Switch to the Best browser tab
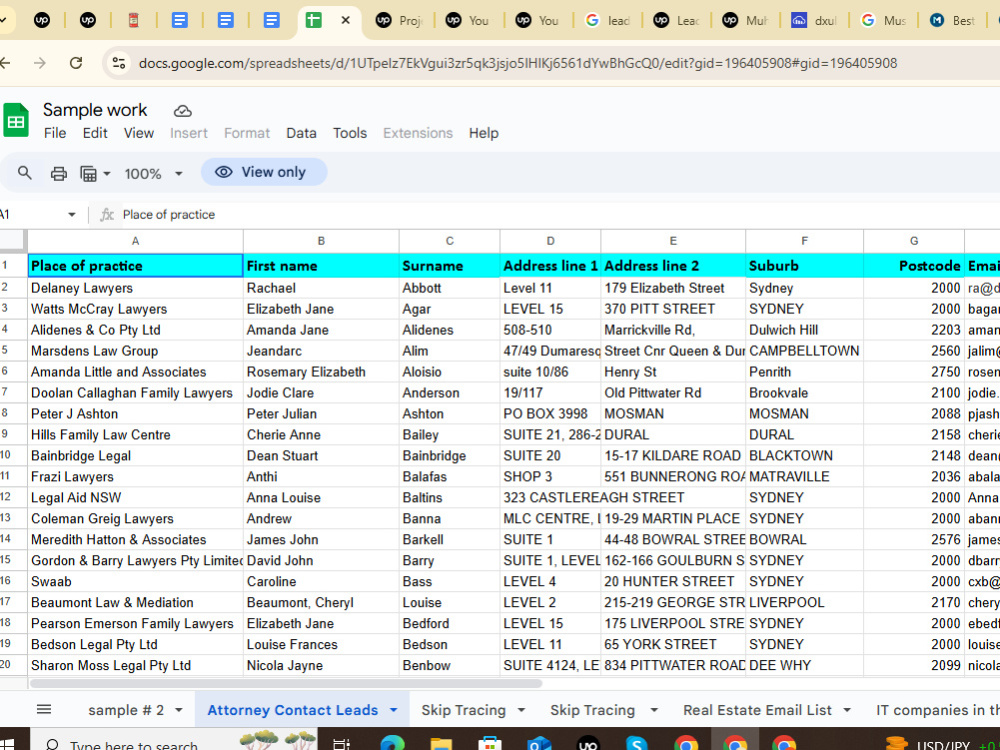 952,20
